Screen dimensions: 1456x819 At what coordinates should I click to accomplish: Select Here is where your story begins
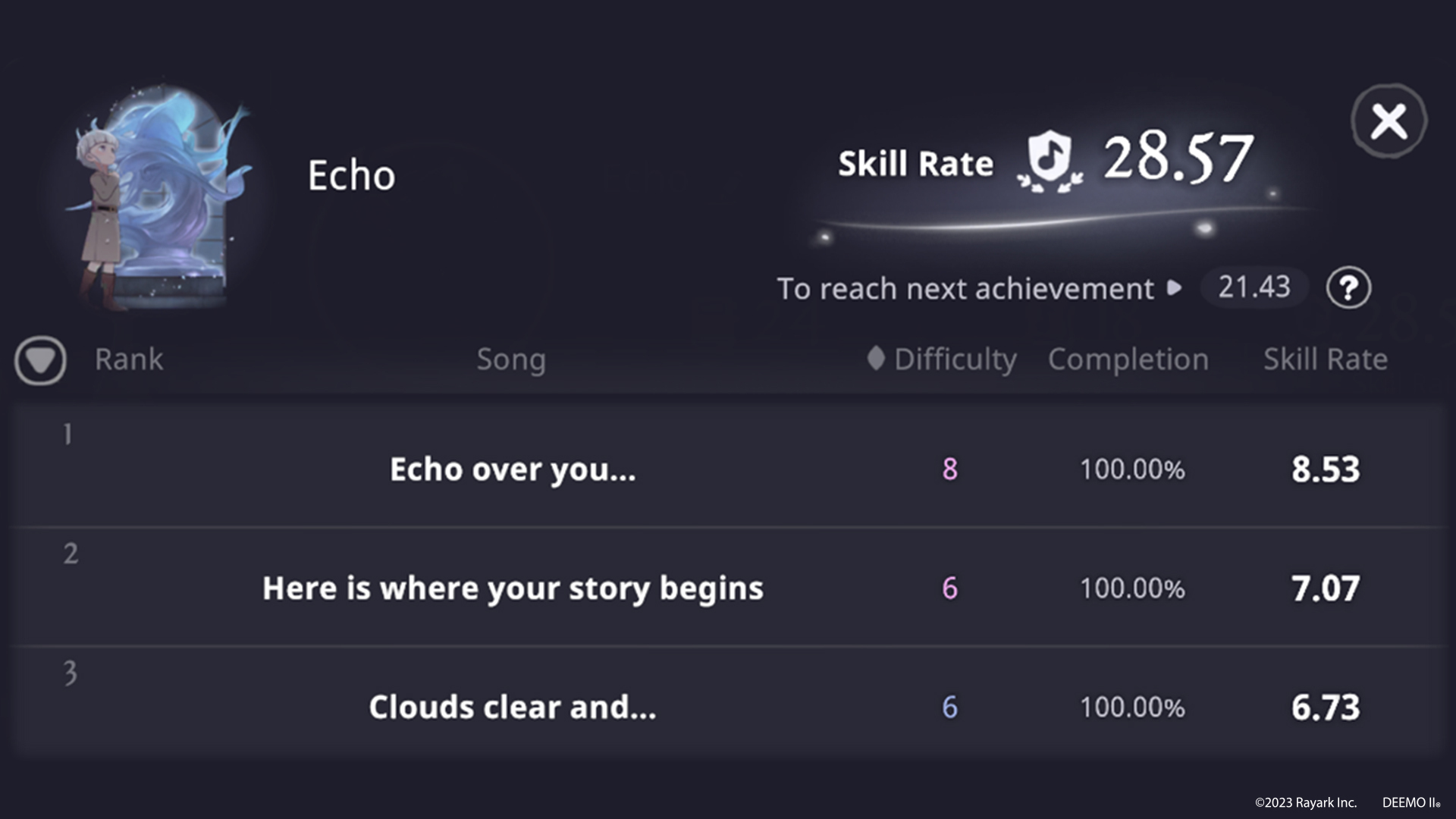[513, 588]
